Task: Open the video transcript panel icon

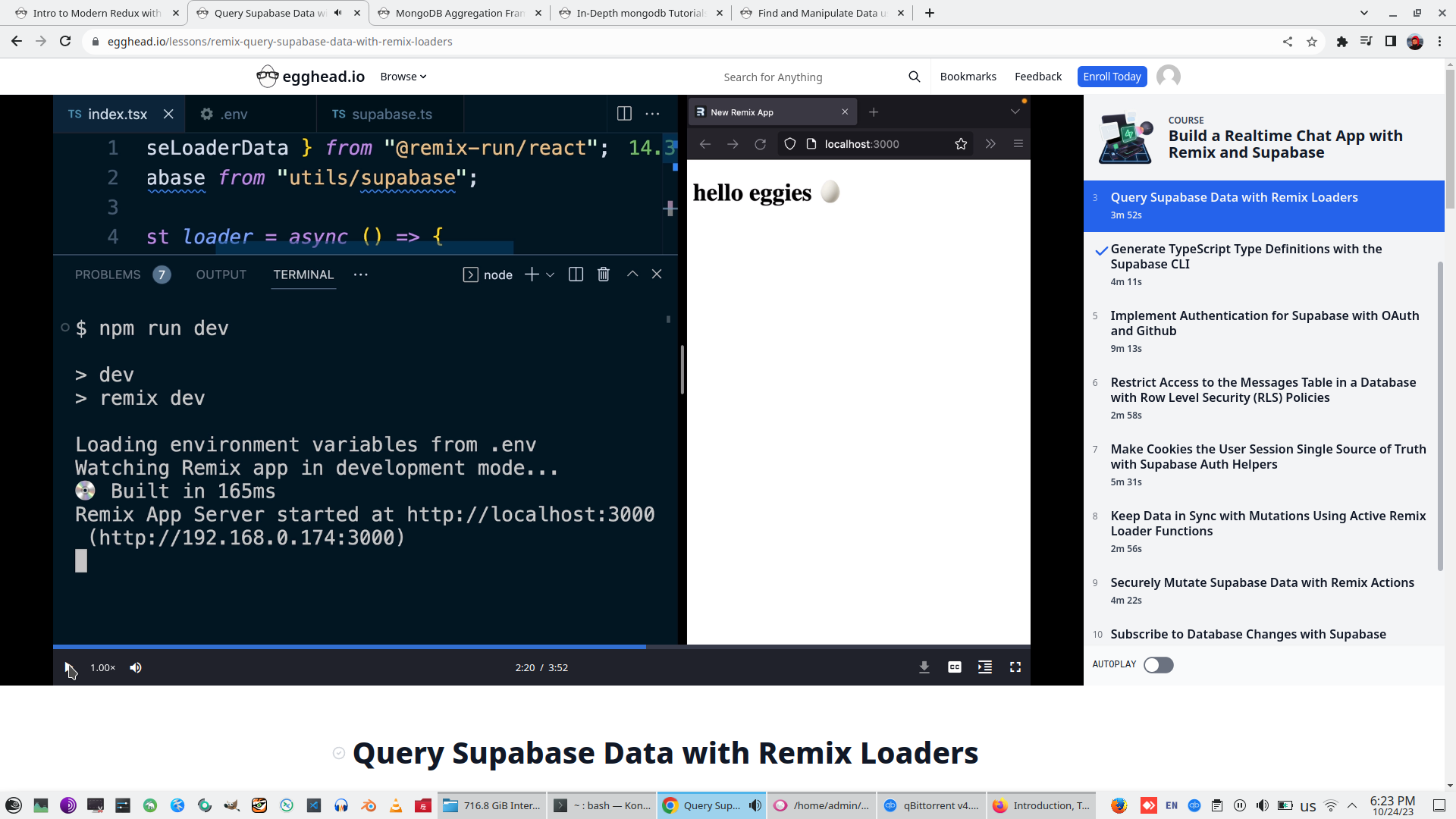Action: click(984, 667)
